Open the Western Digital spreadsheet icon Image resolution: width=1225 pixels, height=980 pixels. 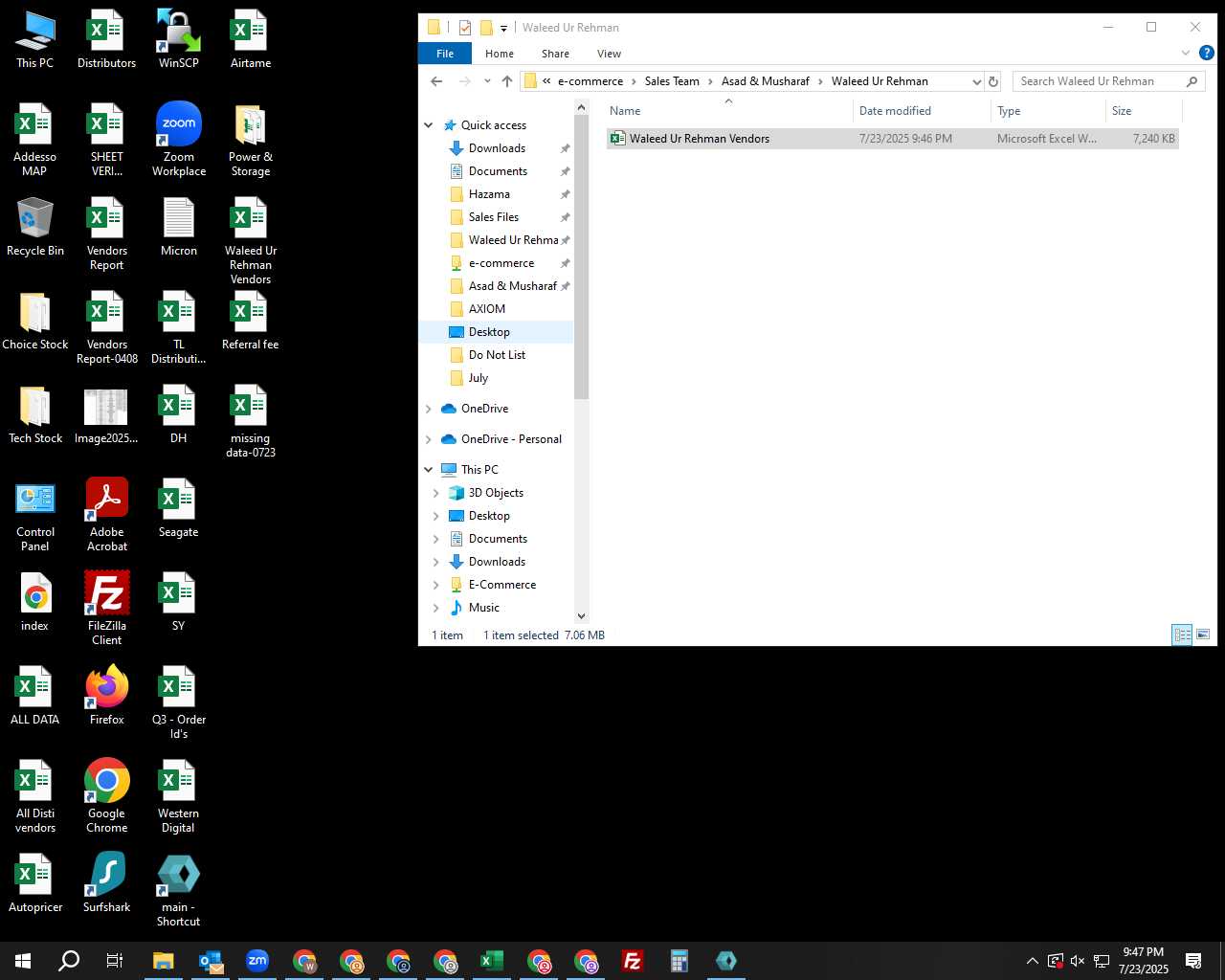click(179, 796)
